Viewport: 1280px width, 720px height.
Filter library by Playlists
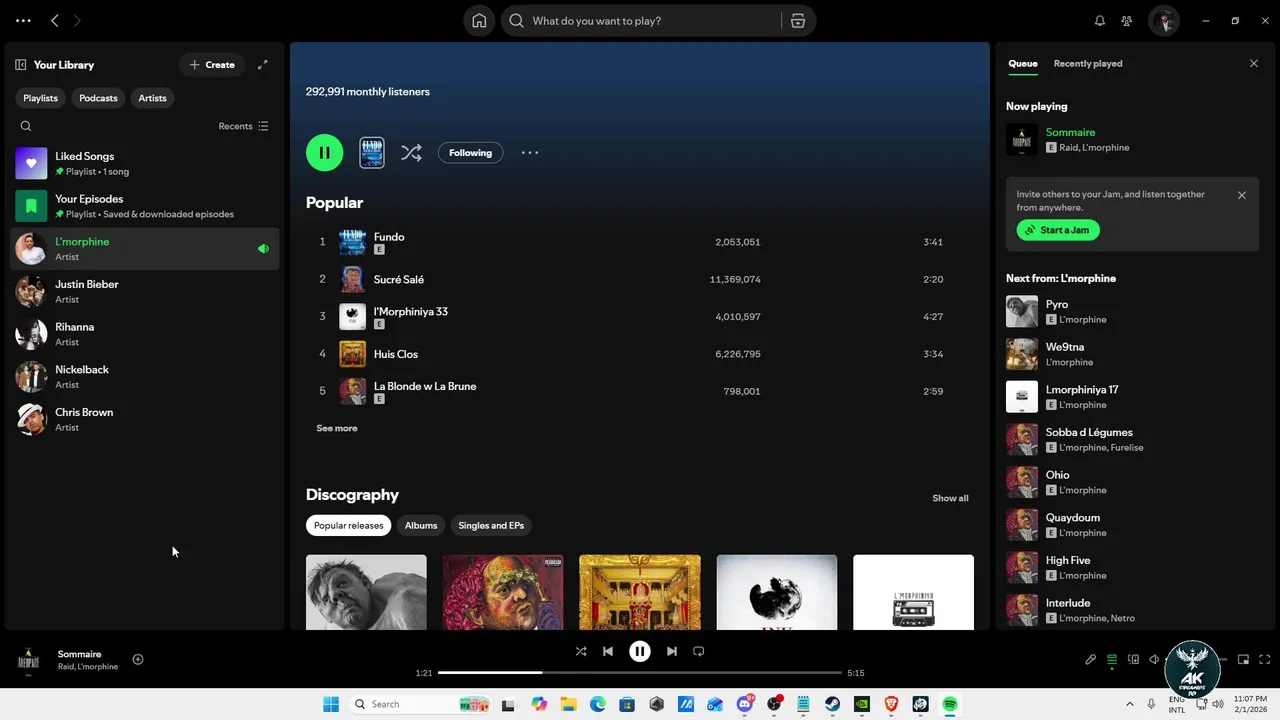41,98
